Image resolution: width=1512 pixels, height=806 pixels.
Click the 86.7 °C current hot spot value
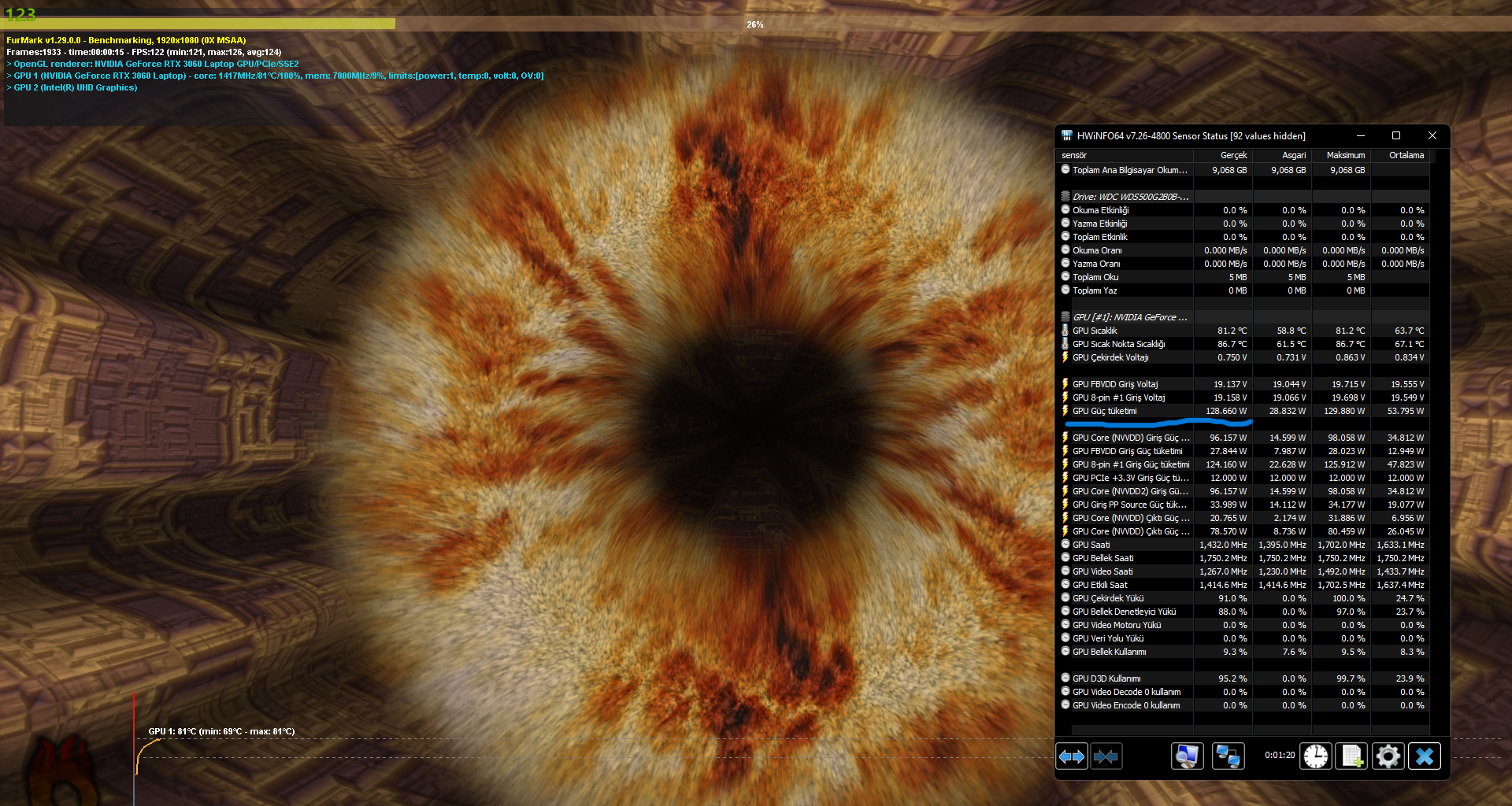(1232, 344)
